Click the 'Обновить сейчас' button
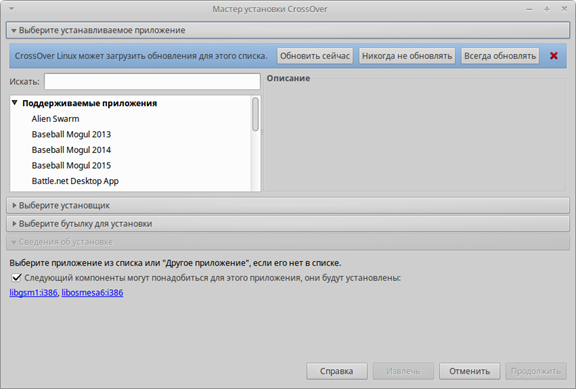 [315, 56]
